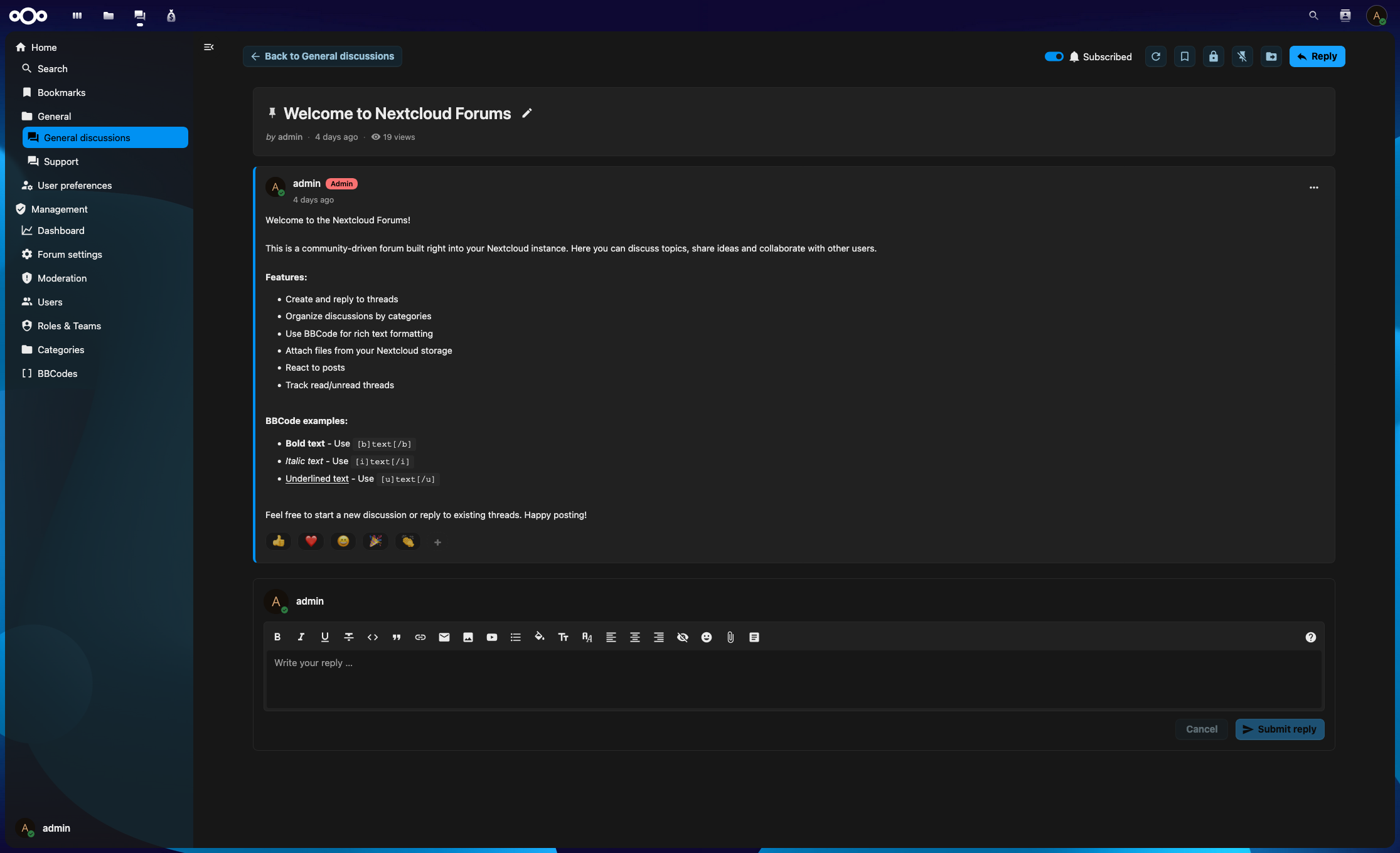
Task: Insert quote block in reply
Action: click(397, 637)
